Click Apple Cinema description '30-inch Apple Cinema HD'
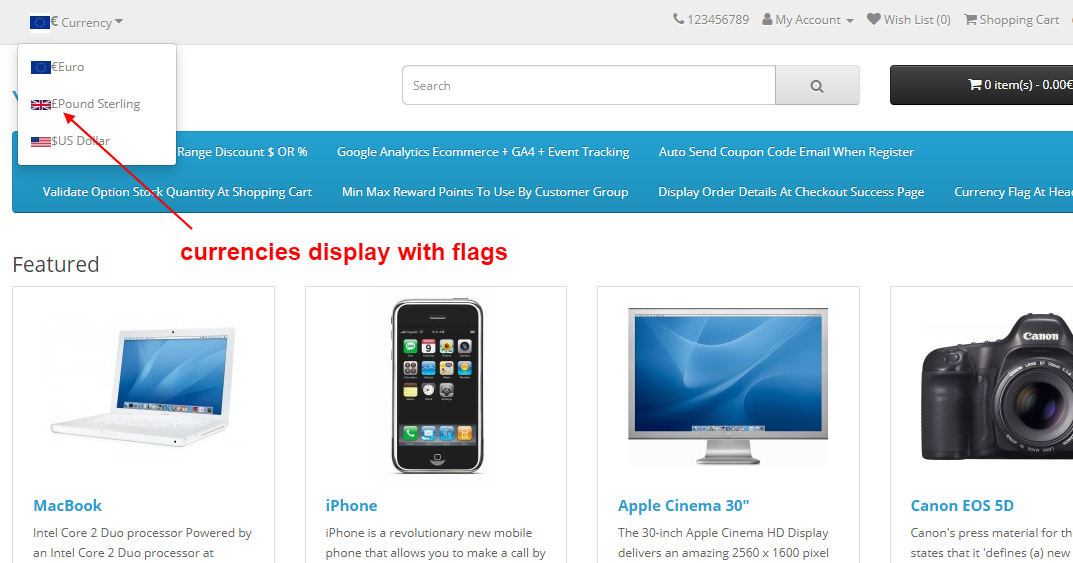 [723, 542]
